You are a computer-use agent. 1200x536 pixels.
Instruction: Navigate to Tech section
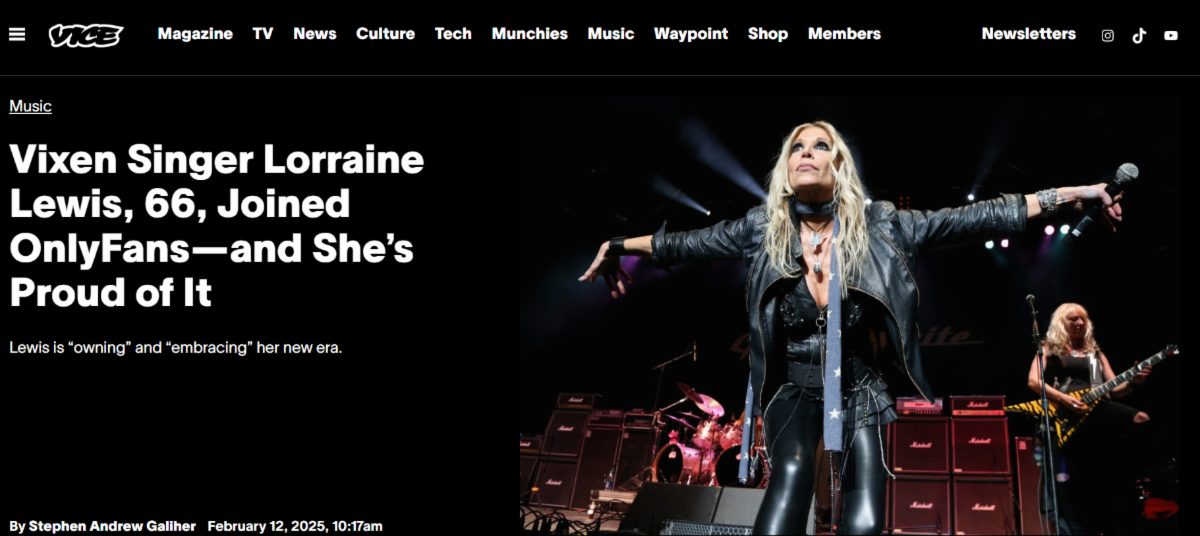[x=453, y=34]
